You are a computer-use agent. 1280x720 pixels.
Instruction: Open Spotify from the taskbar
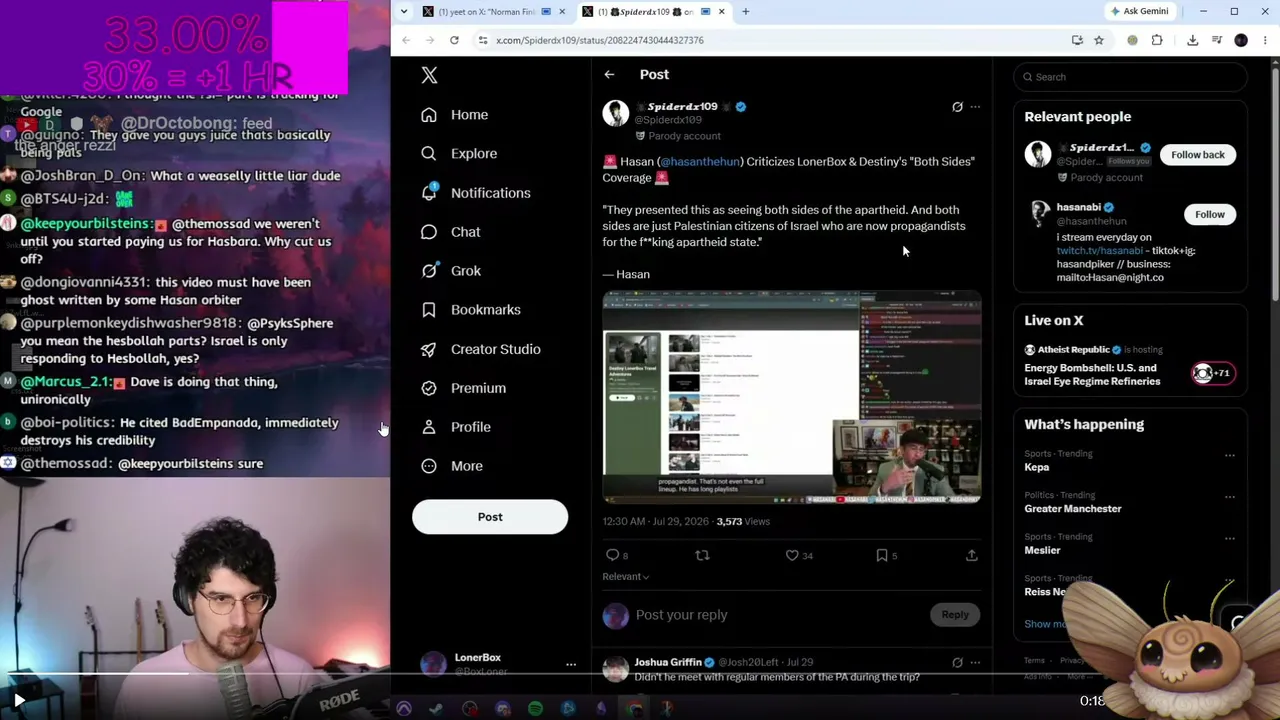[535, 709]
